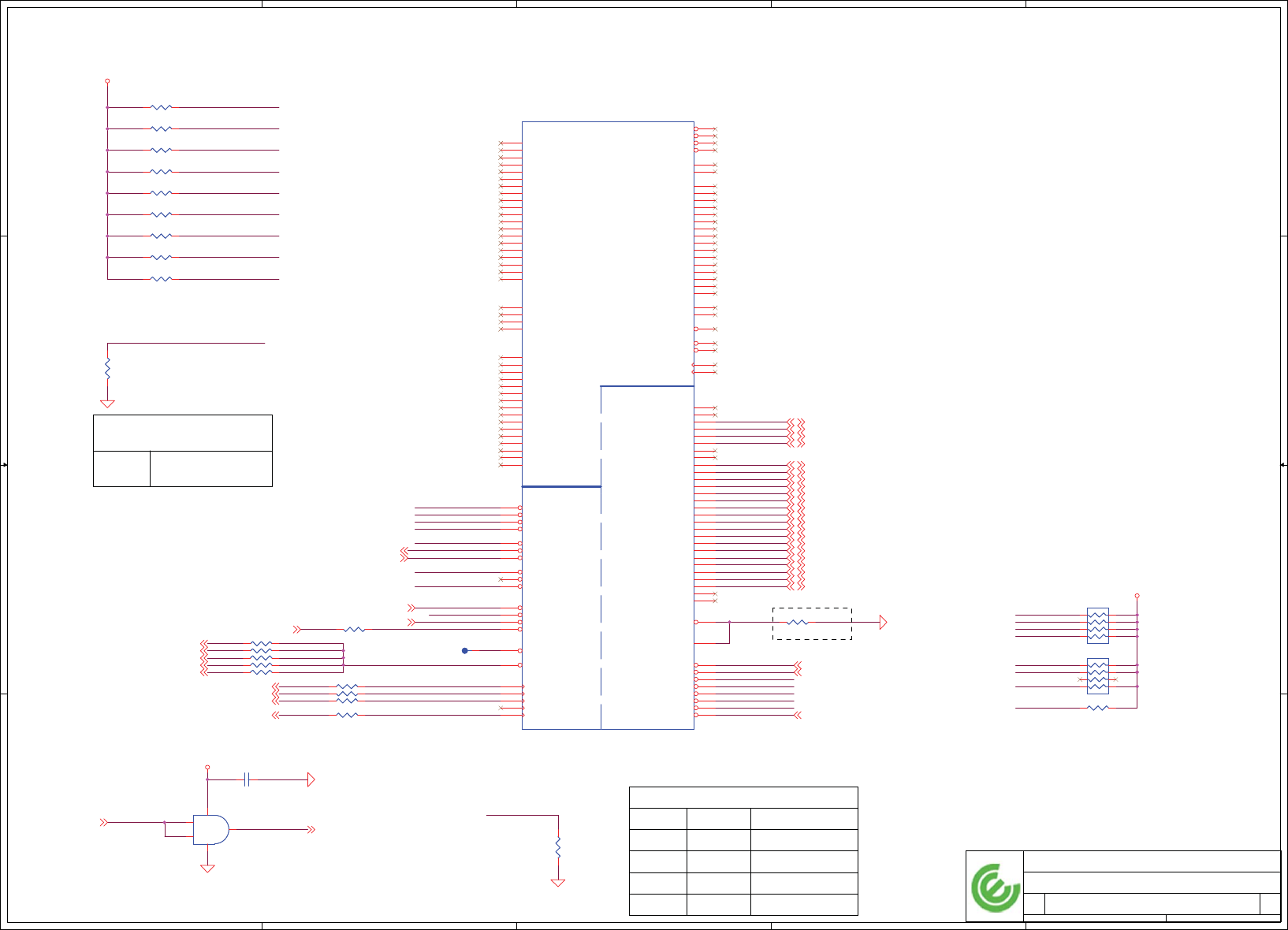Select the topmost resistor in the pull-up bank
The height and width of the screenshot is (930, 1288).
pos(161,107)
